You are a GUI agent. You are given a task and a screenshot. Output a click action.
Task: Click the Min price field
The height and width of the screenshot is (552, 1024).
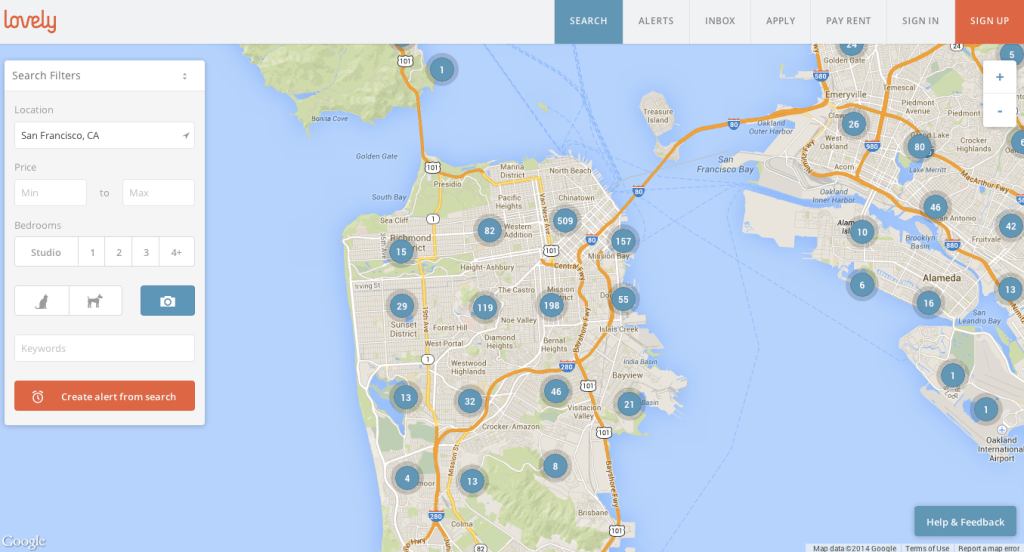point(50,193)
